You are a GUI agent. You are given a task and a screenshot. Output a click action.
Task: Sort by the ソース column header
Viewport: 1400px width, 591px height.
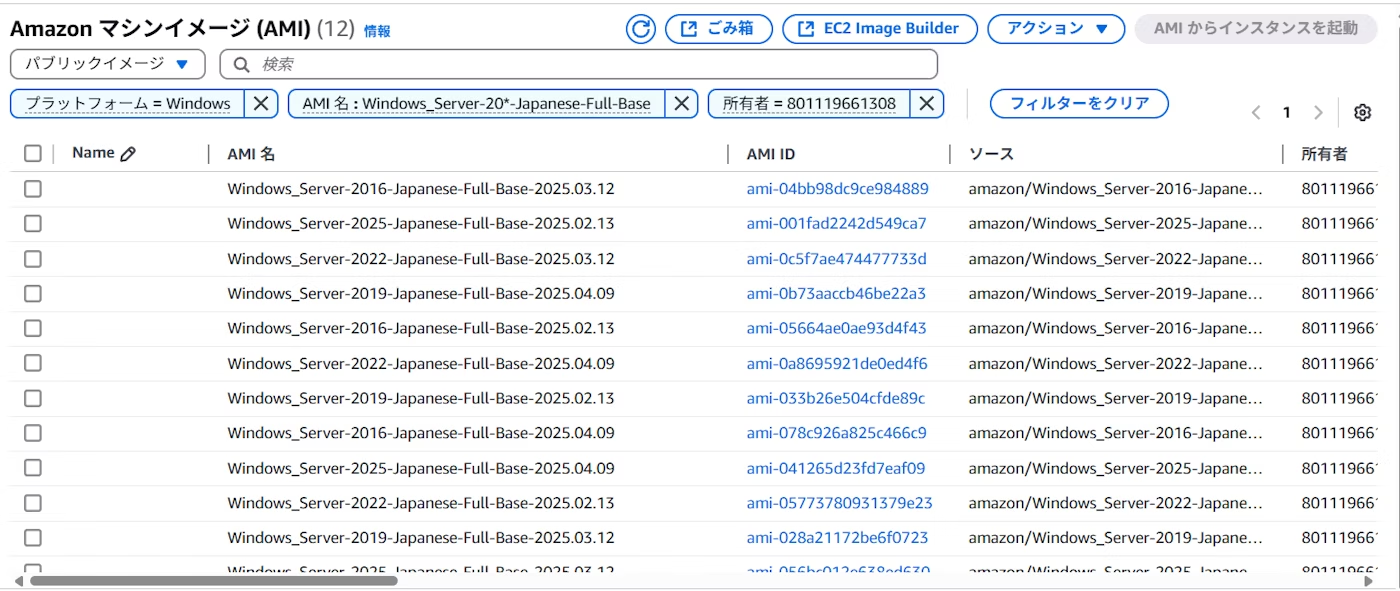point(991,154)
